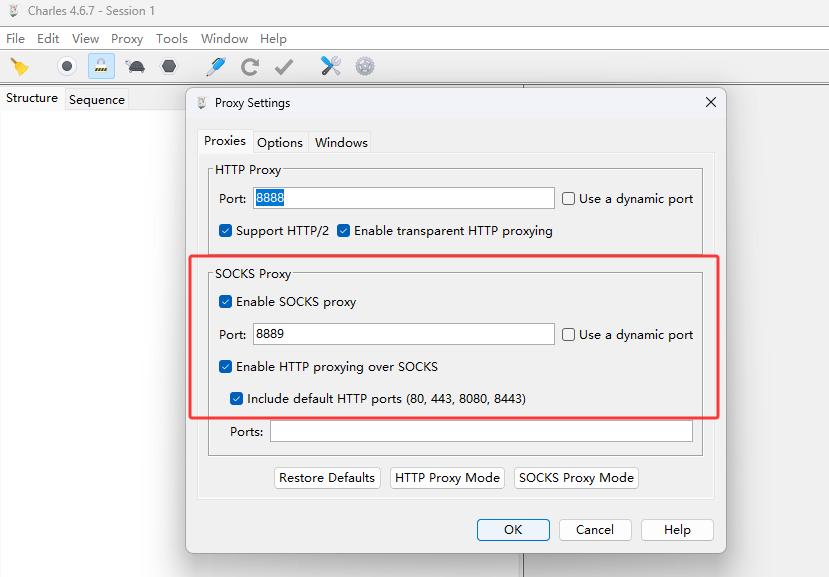The image size is (829, 577).
Task: Toggle SOCKS Proxy Use a dynamic port
Action: (x=568, y=335)
